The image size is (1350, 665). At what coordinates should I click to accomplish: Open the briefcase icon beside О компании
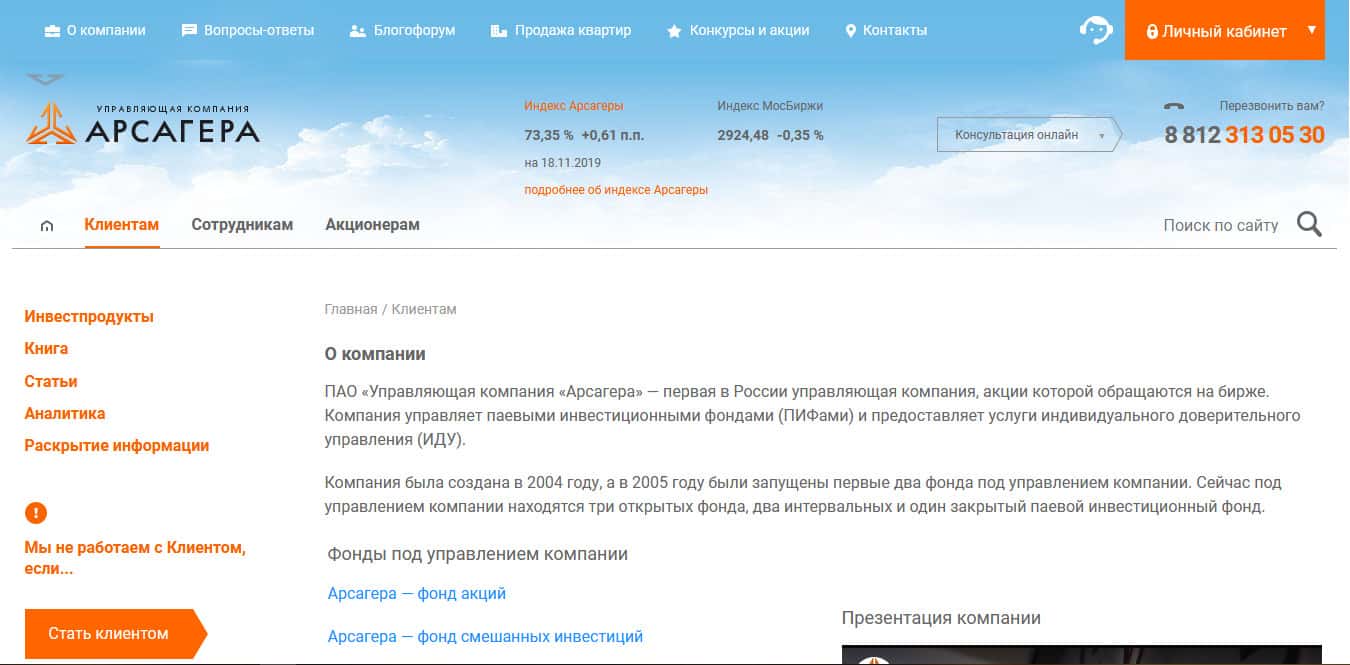(x=52, y=31)
